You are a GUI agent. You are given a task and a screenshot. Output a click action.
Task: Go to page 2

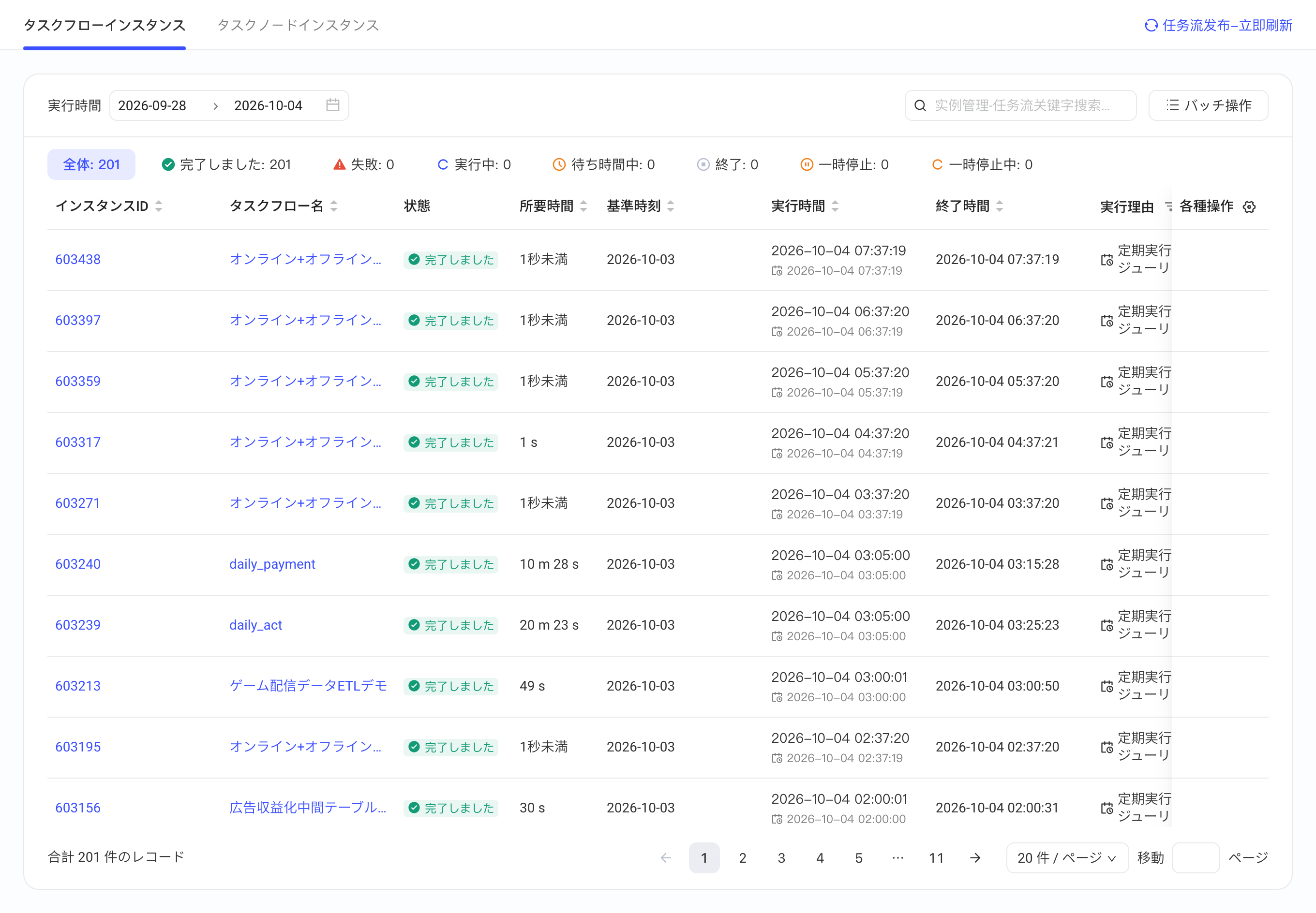[742, 857]
